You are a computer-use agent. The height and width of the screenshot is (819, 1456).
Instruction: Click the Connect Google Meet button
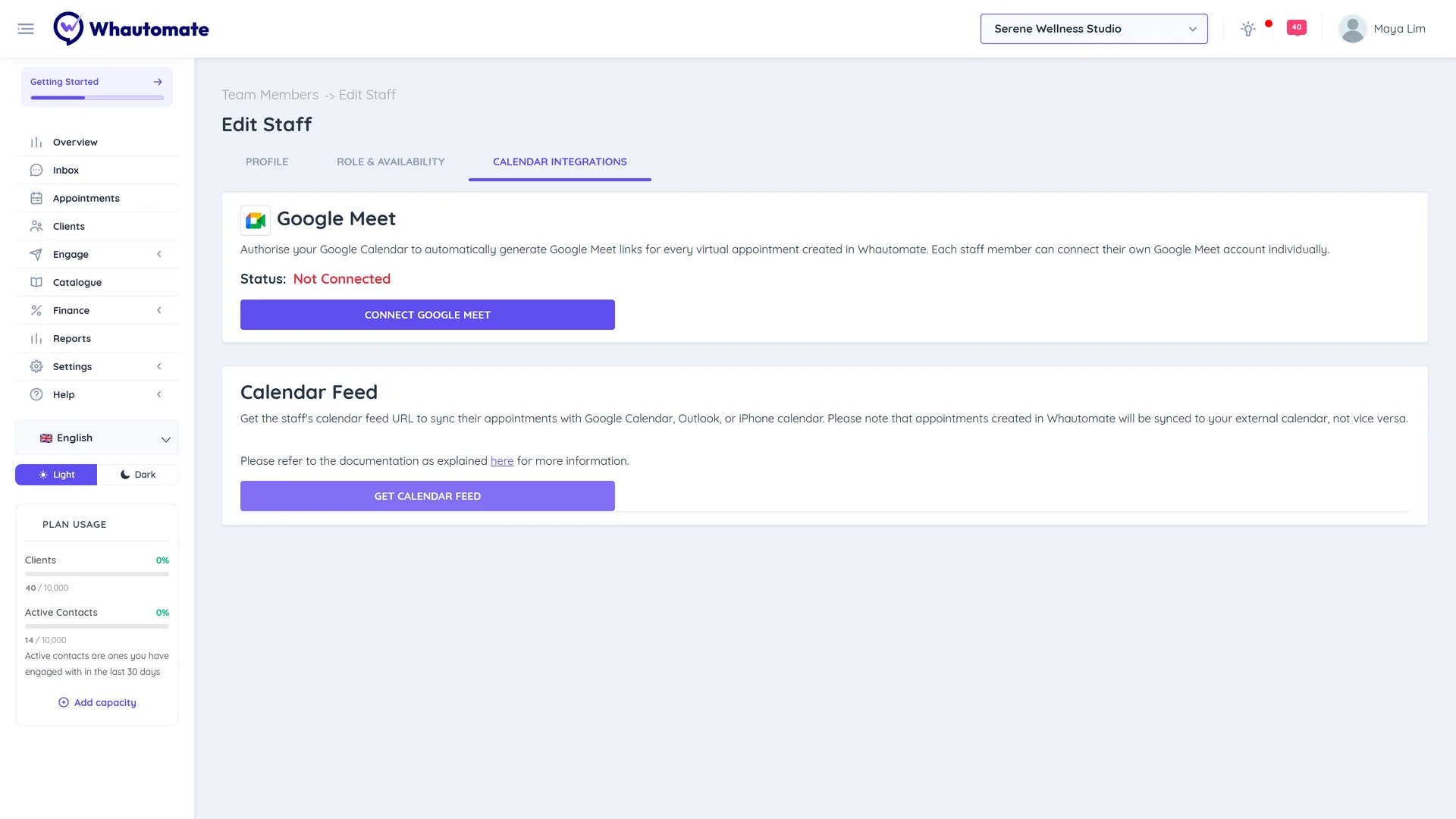pyautogui.click(x=428, y=315)
